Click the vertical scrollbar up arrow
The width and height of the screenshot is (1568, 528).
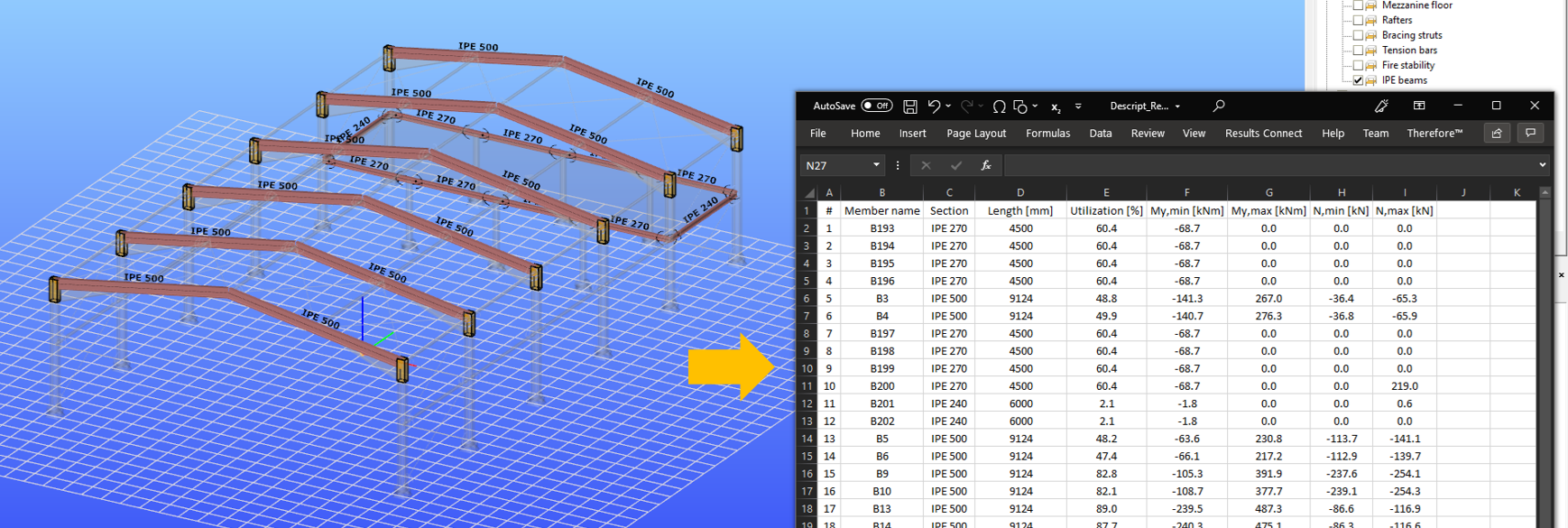1545,192
